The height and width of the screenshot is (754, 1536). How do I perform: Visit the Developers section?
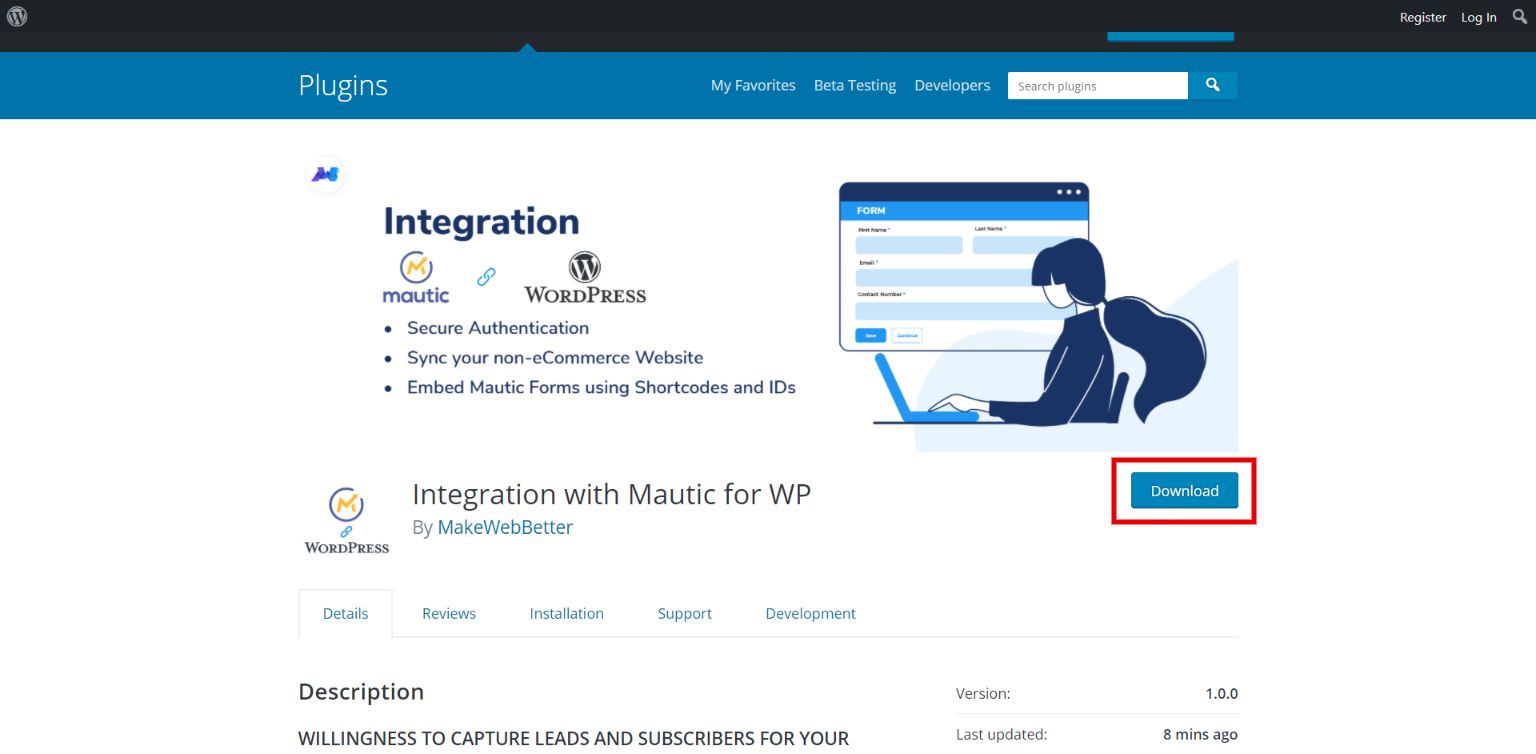point(951,85)
